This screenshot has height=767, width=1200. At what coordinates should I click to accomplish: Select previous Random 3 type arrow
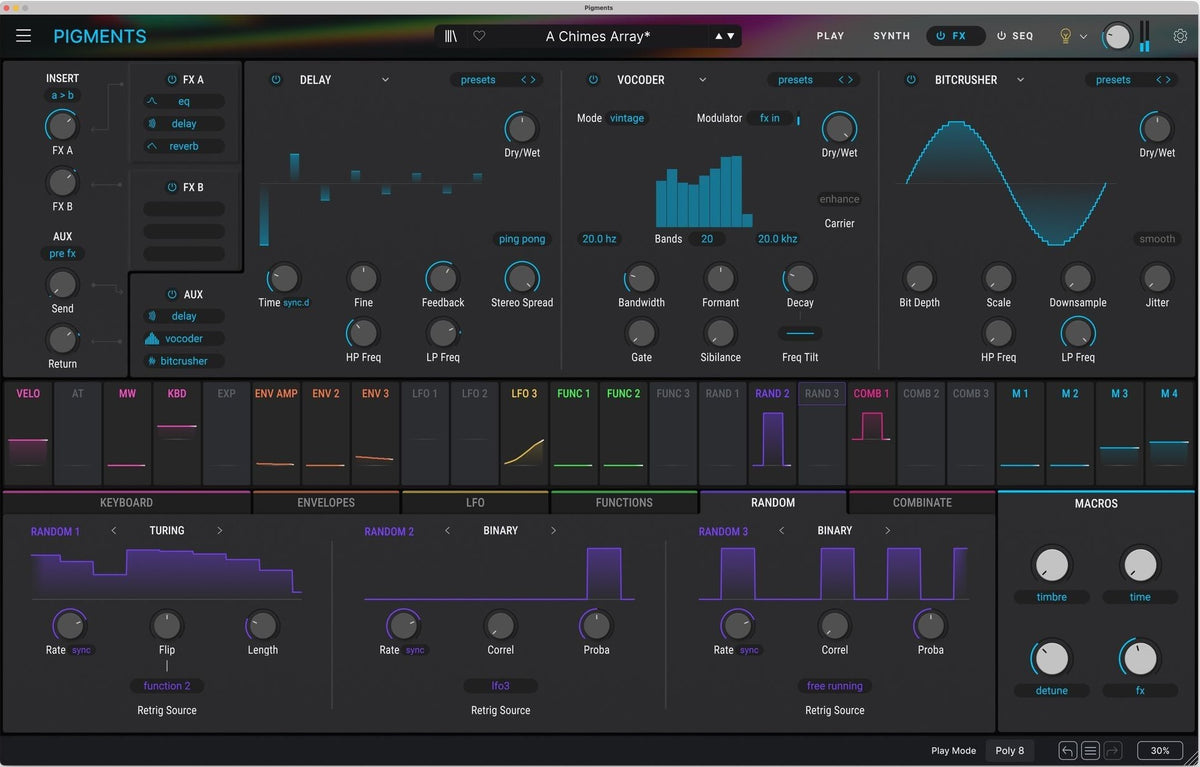click(781, 531)
